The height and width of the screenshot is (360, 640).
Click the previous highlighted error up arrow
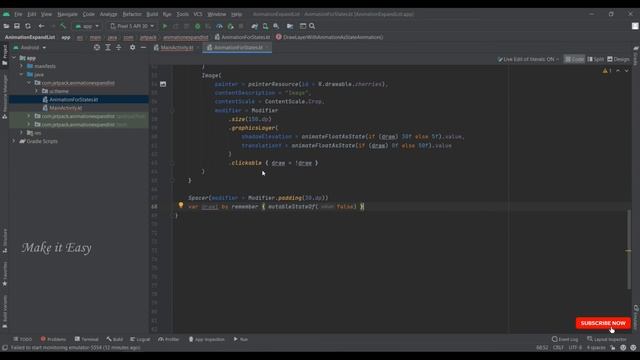click(618, 71)
